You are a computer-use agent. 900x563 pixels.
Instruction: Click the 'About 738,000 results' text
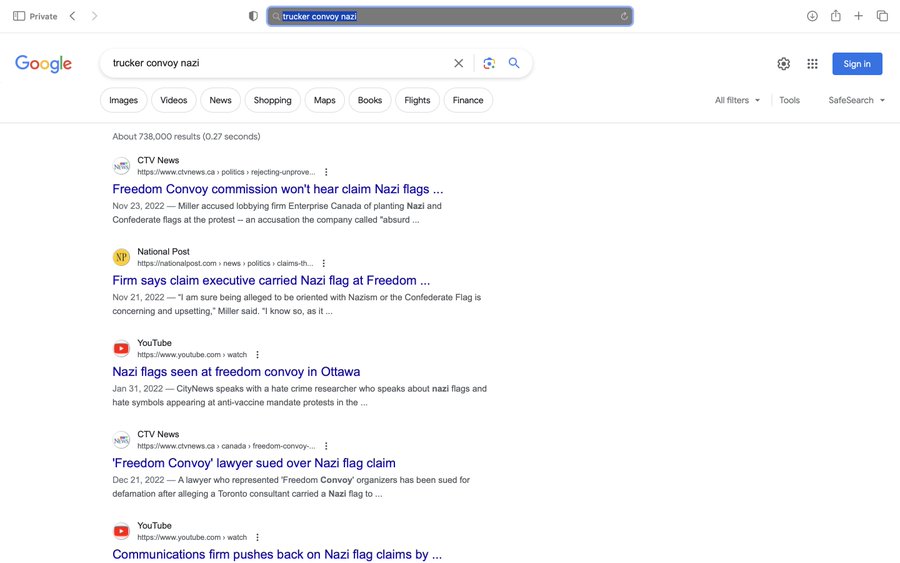coord(186,137)
